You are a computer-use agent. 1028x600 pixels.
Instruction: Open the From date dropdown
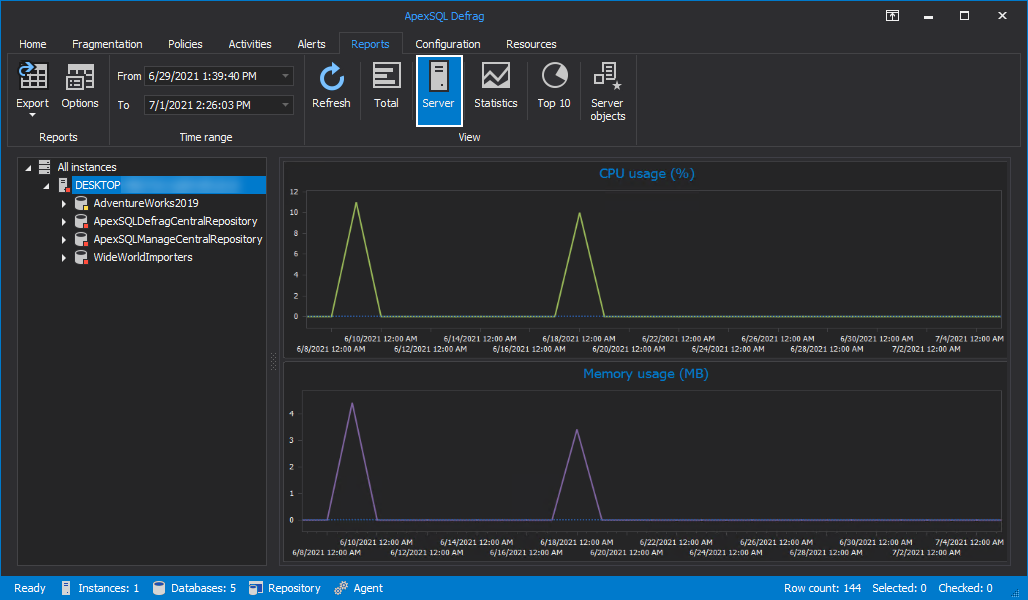[x=285, y=76]
